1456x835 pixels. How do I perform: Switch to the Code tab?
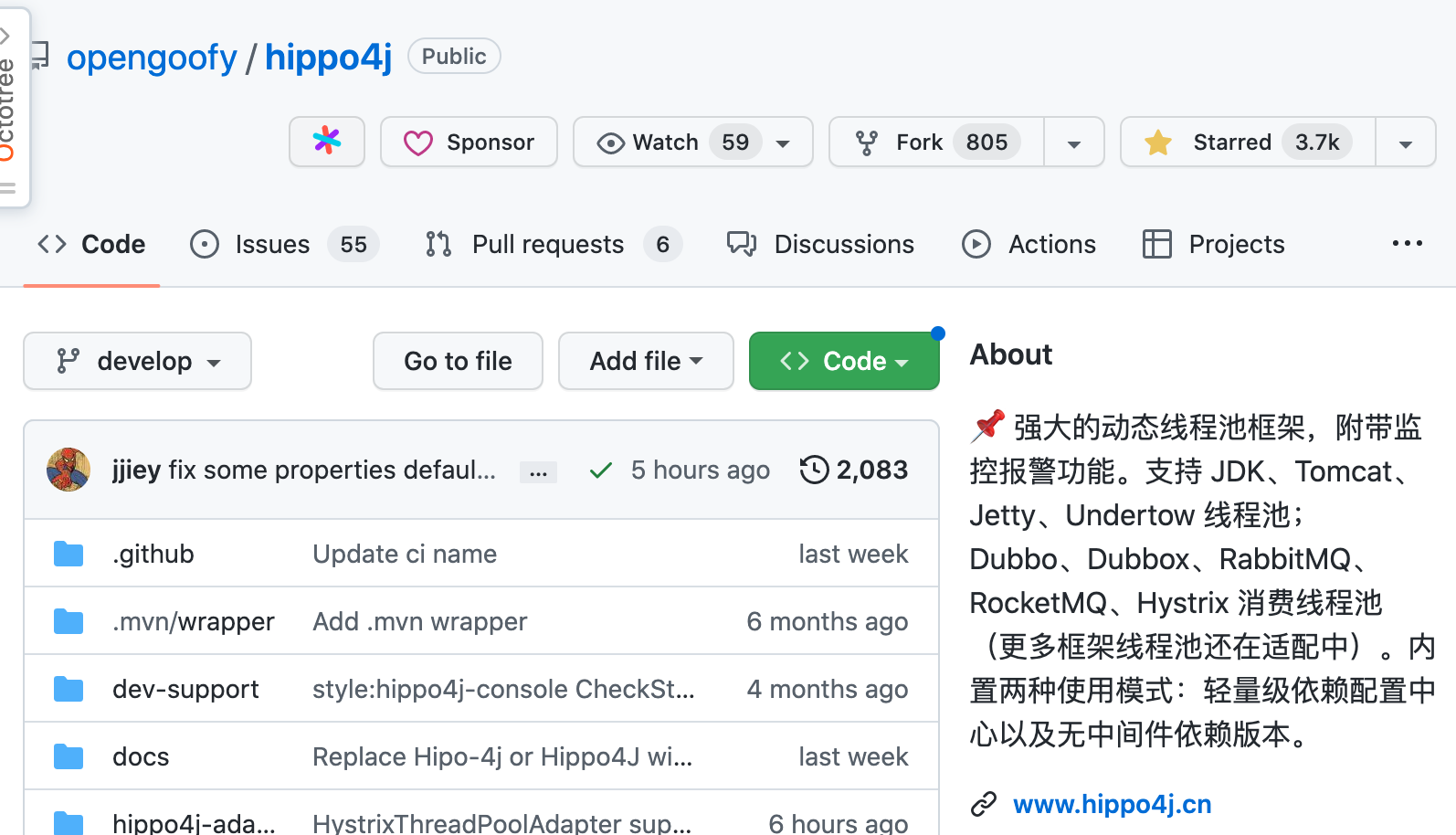click(x=91, y=244)
